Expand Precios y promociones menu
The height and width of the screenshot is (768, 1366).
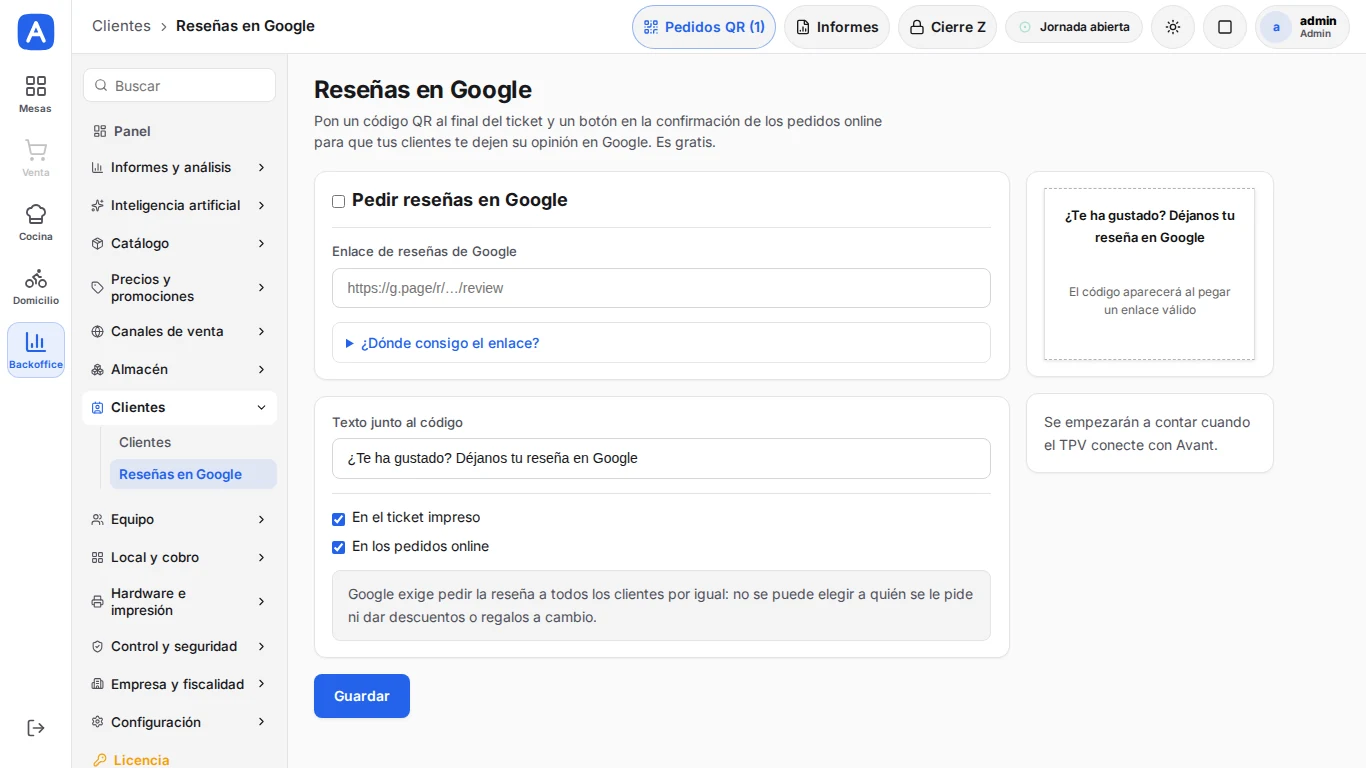tap(179, 288)
